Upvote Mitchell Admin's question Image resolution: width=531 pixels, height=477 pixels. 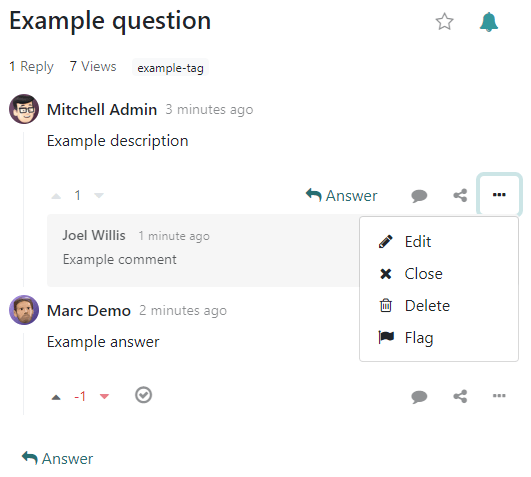point(56,196)
